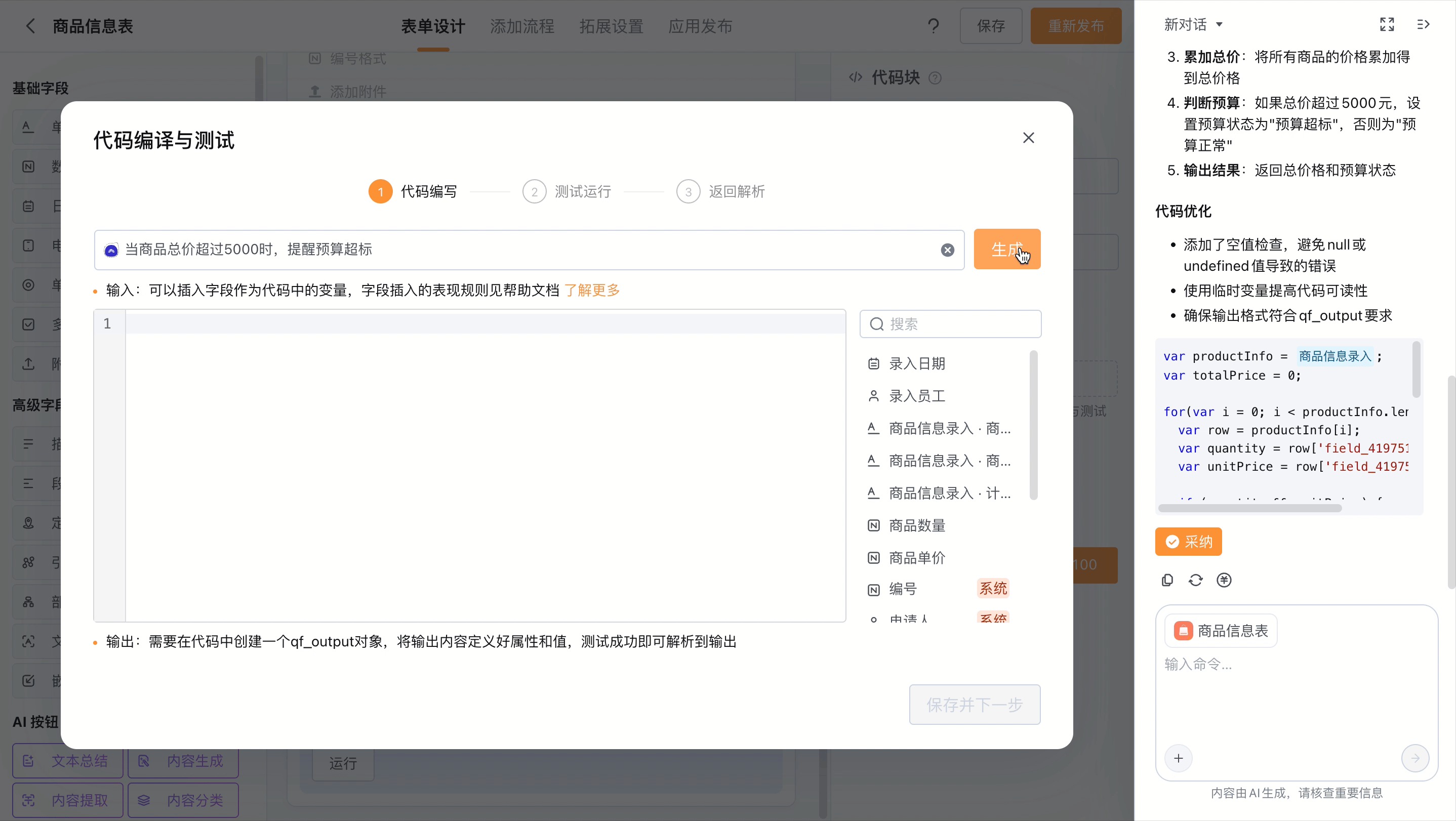Click the 内容生成 AI button
Image resolution: width=1456 pixels, height=821 pixels.
[x=183, y=761]
